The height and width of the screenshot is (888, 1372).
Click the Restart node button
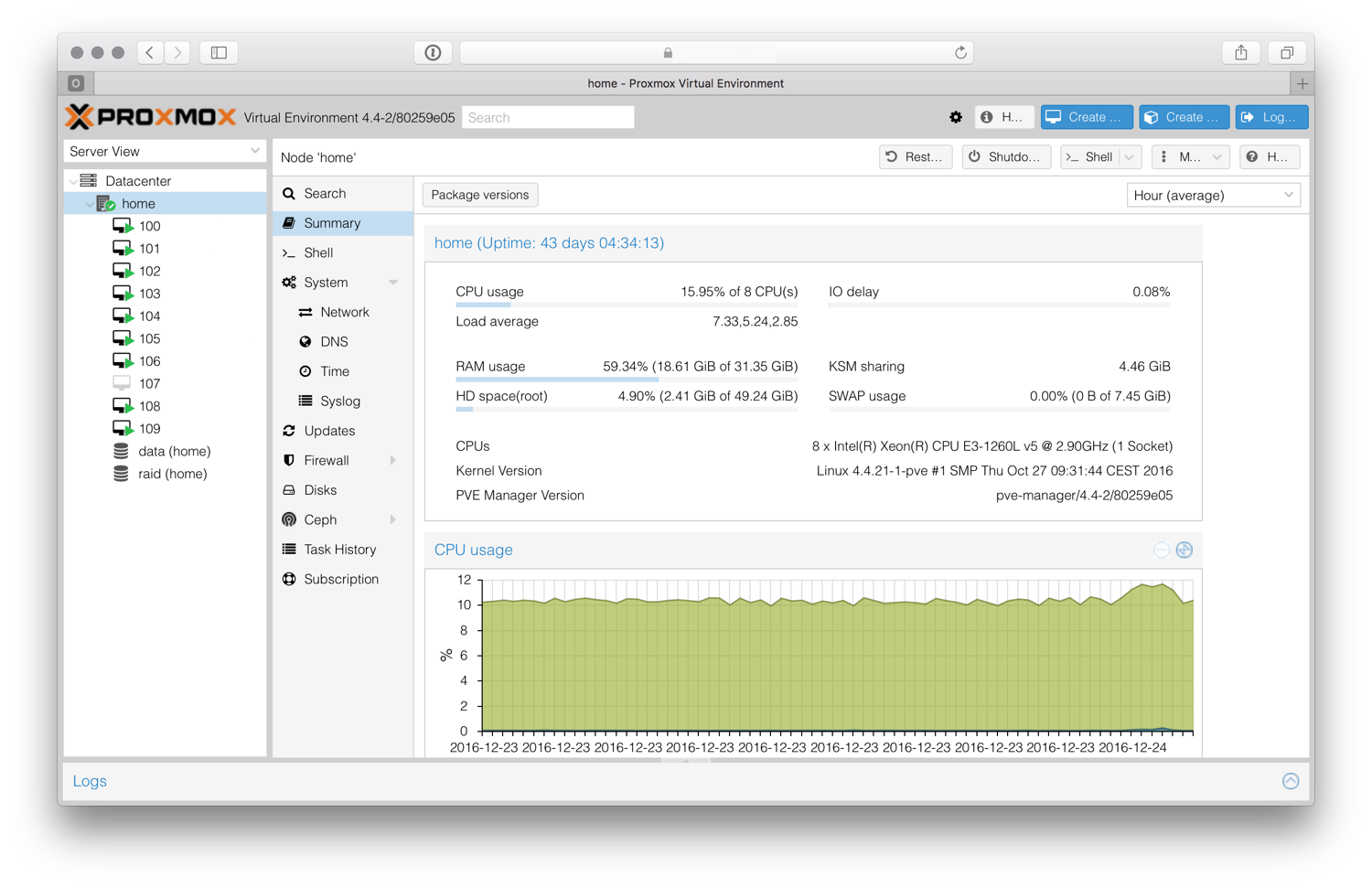pos(916,157)
